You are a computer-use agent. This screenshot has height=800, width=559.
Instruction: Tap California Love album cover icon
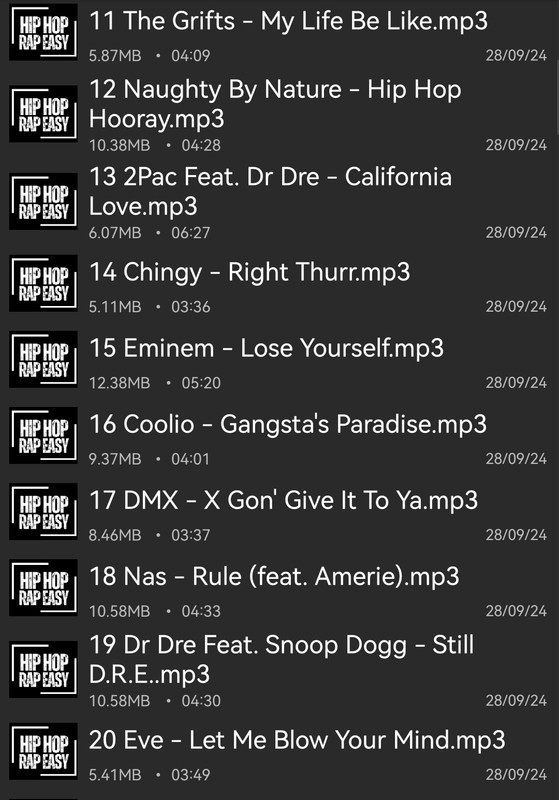pos(43,201)
